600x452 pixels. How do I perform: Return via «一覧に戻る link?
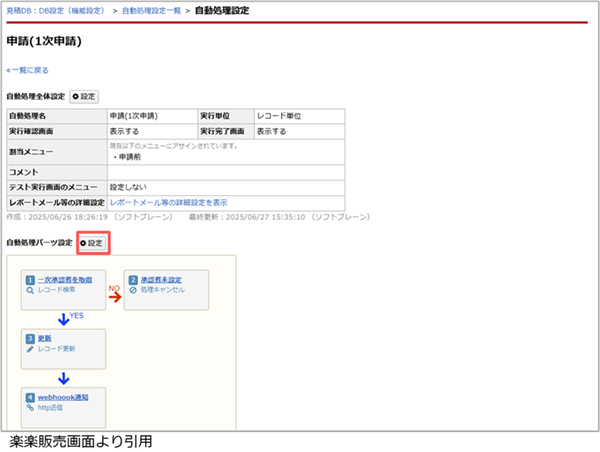point(27,70)
